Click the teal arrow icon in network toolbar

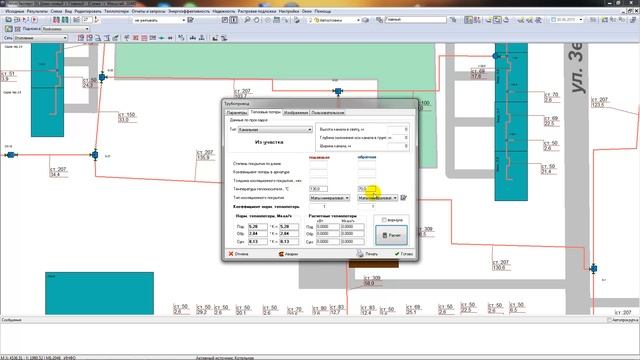pyautogui.click(x=162, y=38)
